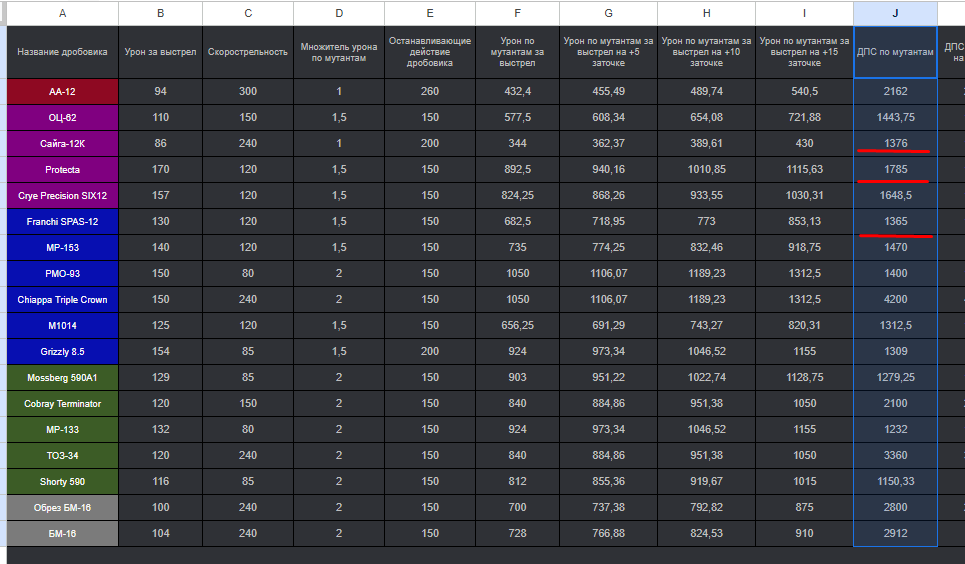Click Shorty 590 DPS value 1150,33

click(895, 481)
